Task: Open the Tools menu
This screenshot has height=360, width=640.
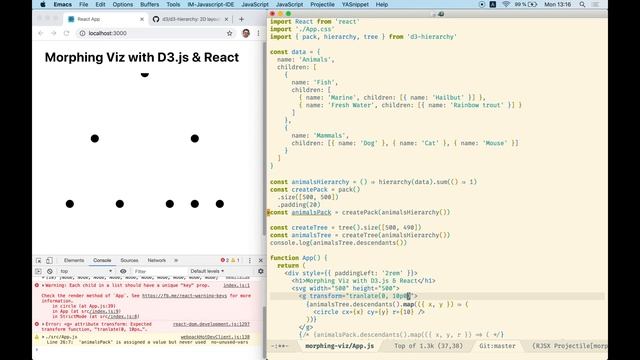Action: tap(173, 4)
